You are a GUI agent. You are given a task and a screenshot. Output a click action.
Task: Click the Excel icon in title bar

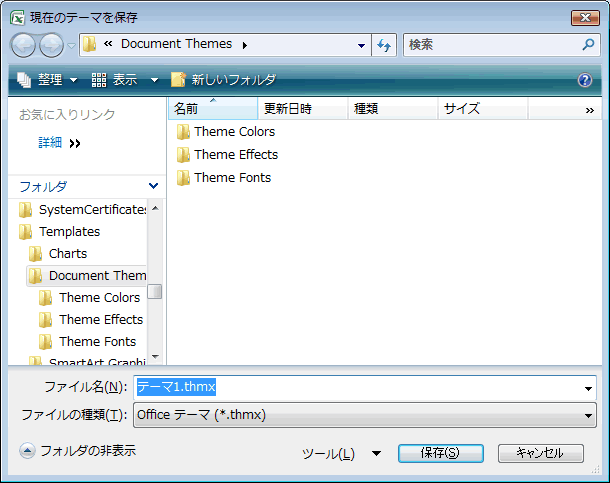(18, 18)
